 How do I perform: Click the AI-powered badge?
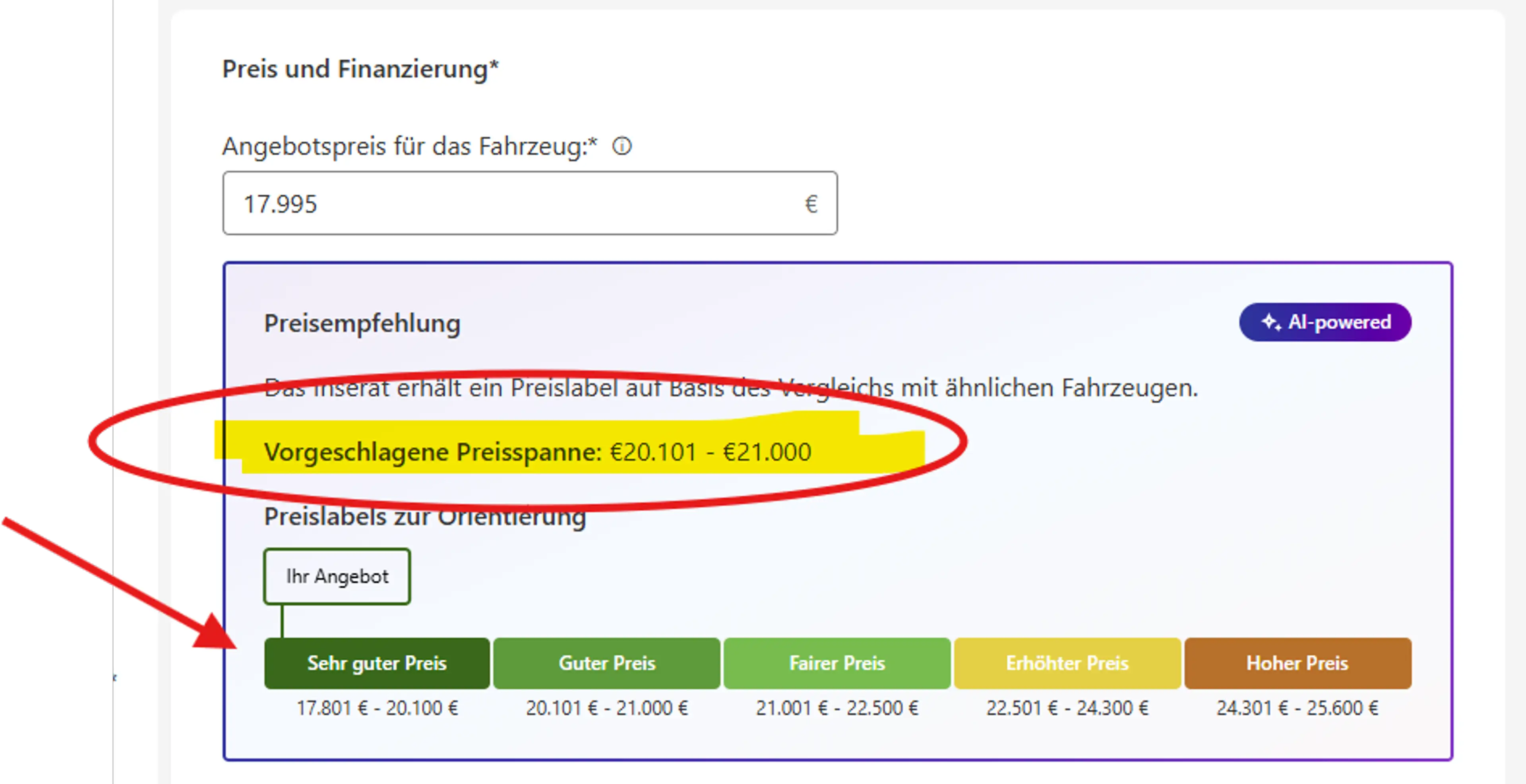coord(1325,322)
